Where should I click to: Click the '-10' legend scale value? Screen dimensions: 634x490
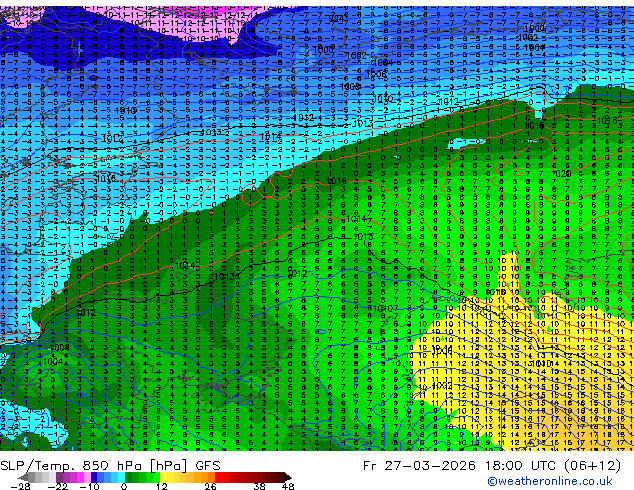click(89, 486)
